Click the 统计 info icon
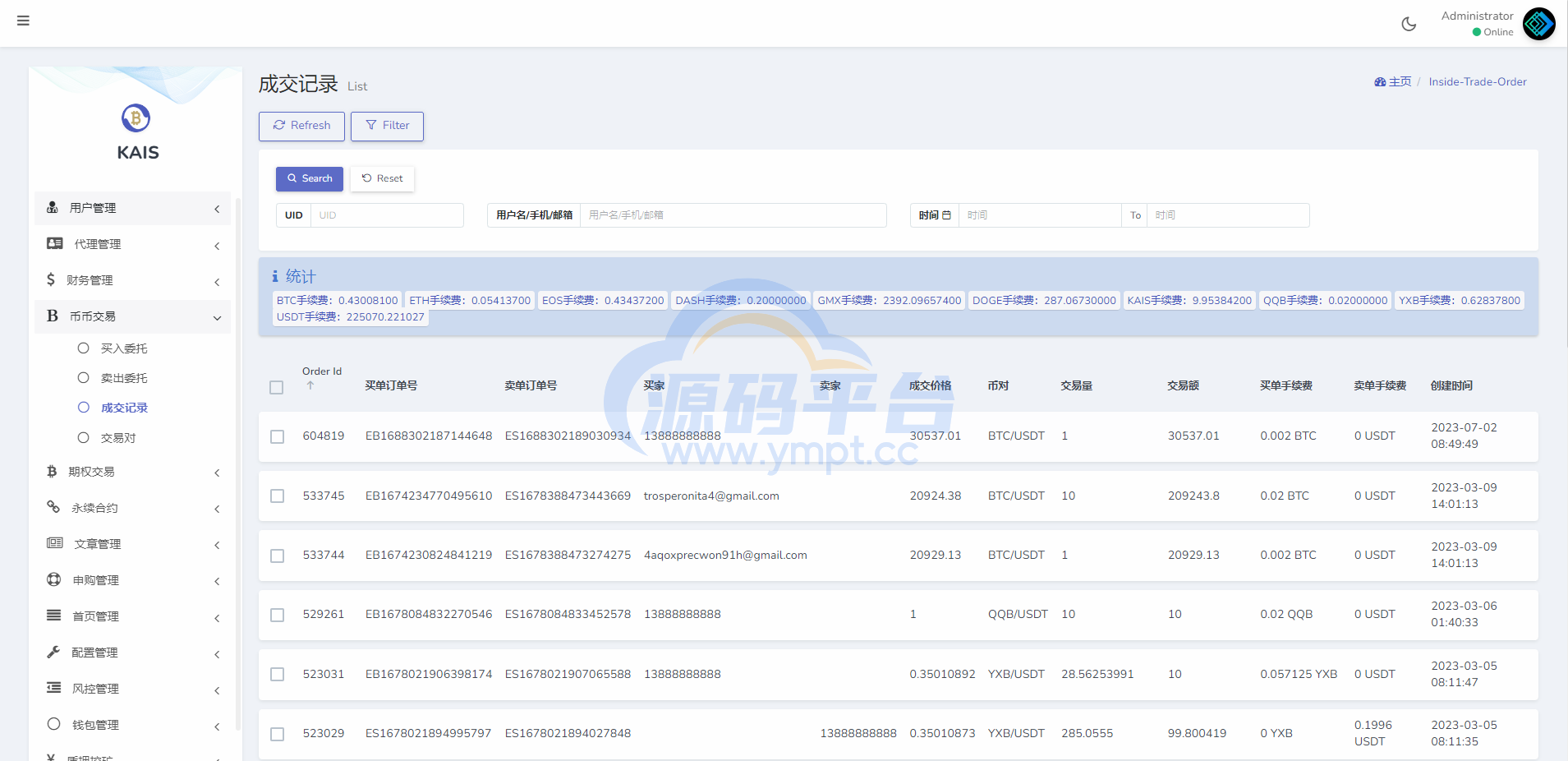This screenshot has width=1568, height=761. [x=275, y=277]
